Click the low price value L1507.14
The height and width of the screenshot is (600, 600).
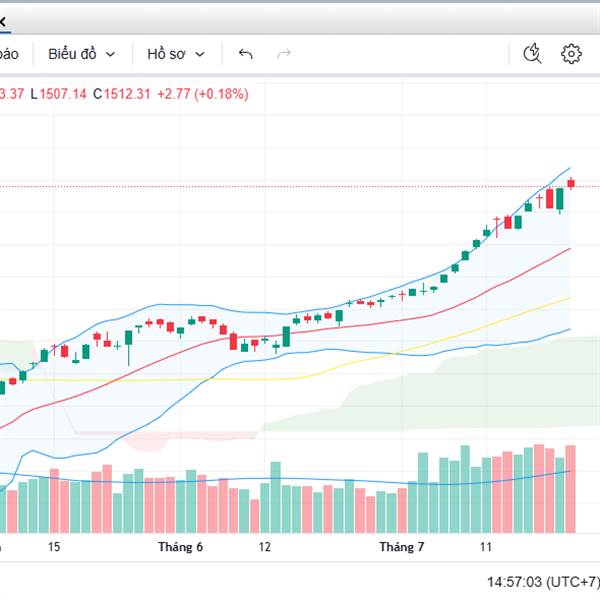[59, 94]
